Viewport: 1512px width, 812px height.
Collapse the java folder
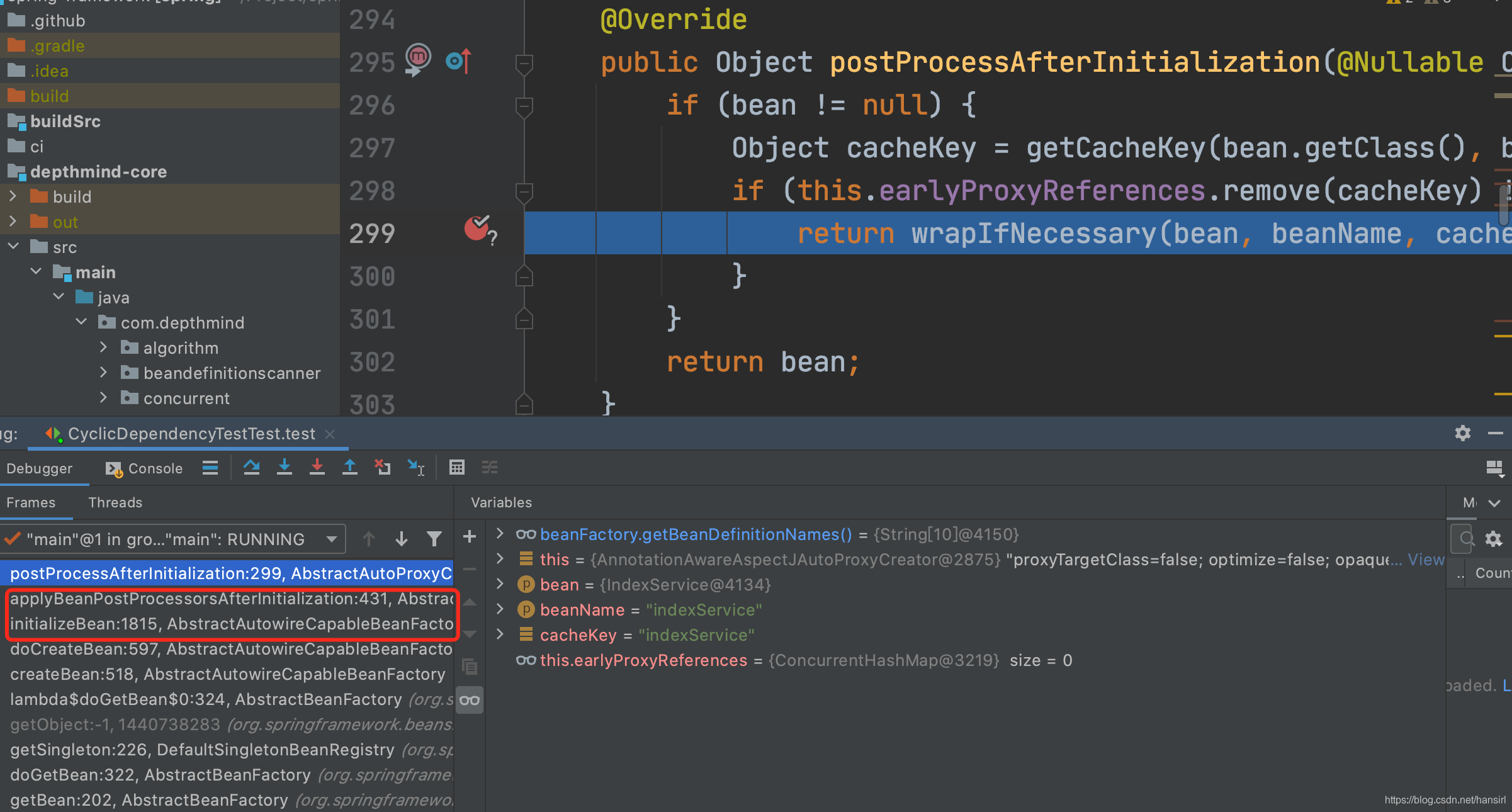59,297
